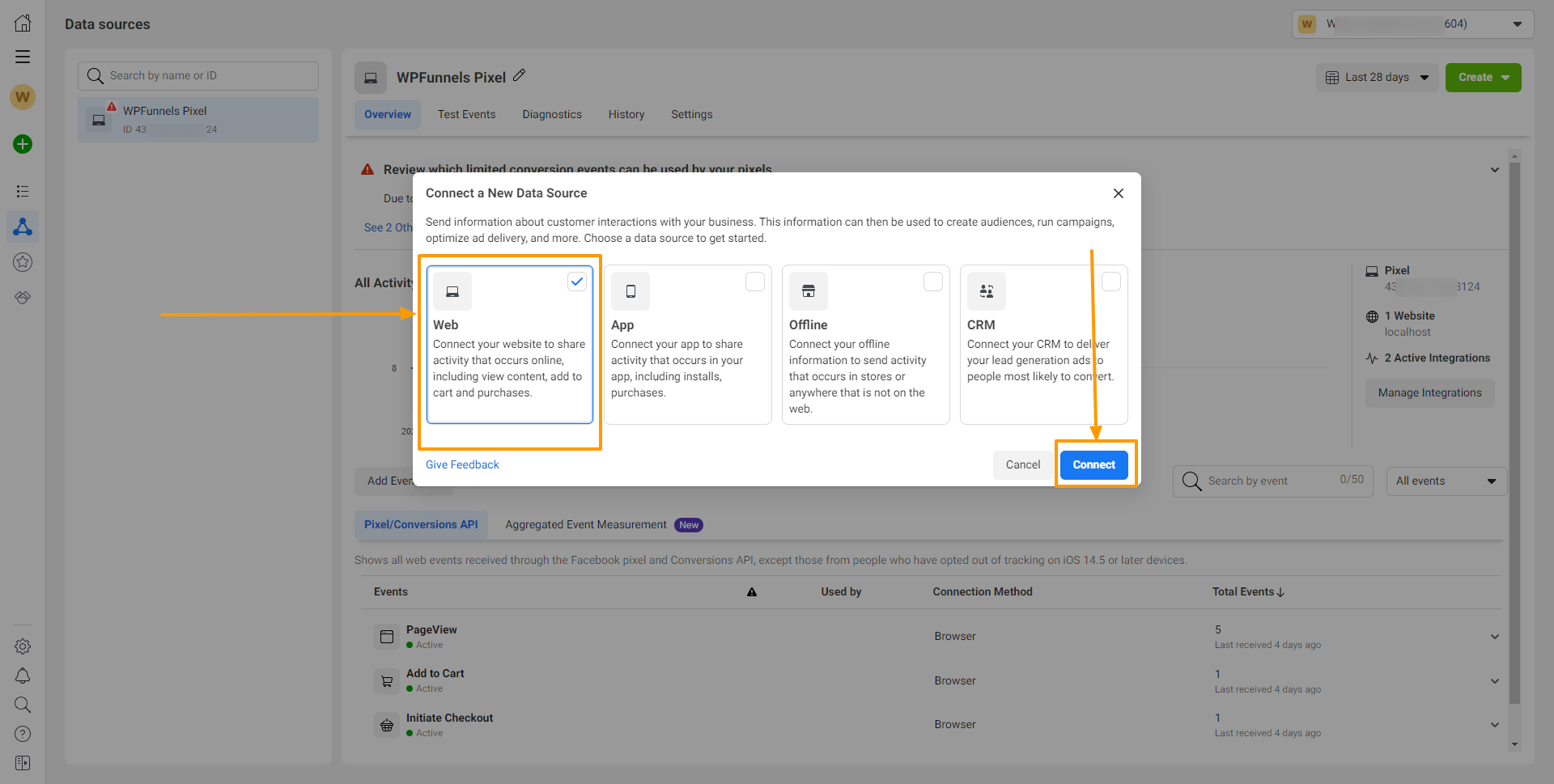
Task: Click the red warning icon near Review message
Action: (x=367, y=169)
